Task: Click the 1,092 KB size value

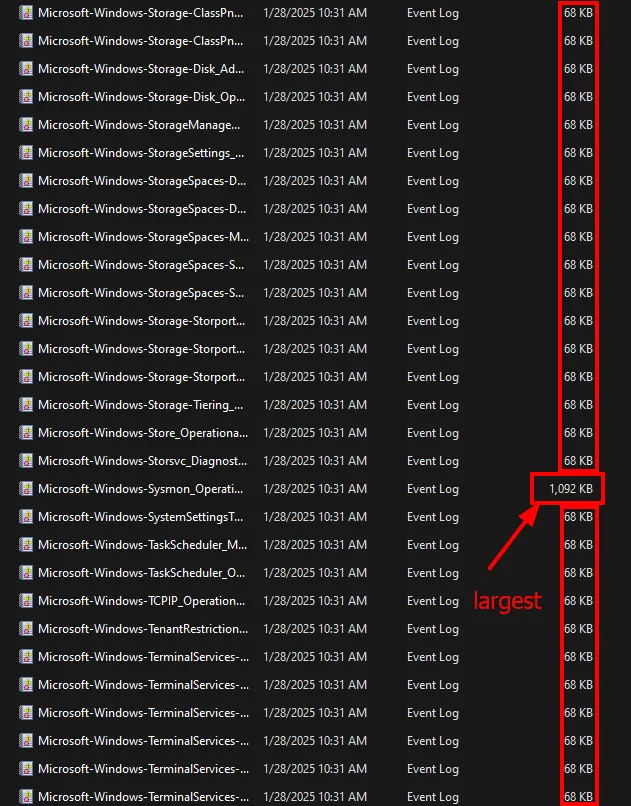Action: pos(571,489)
